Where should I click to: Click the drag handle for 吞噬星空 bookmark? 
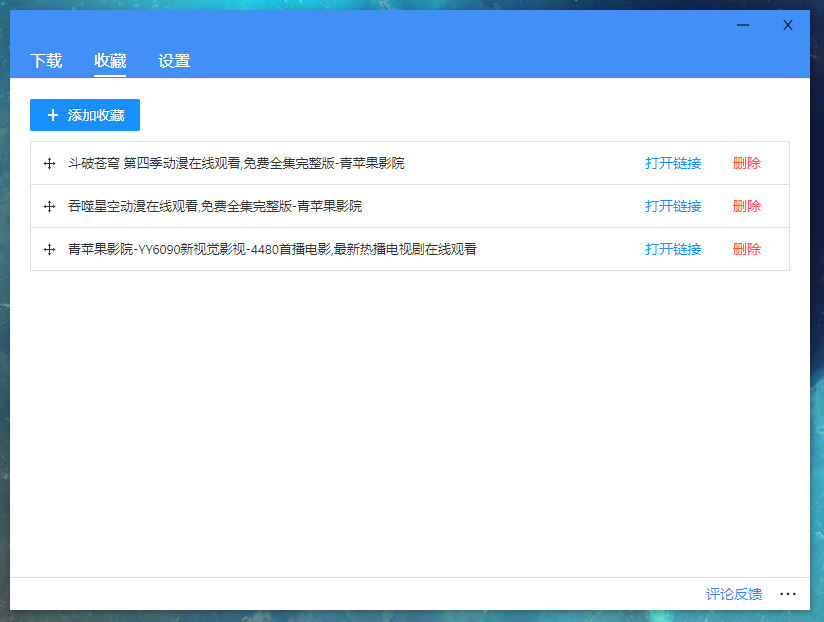pos(49,207)
